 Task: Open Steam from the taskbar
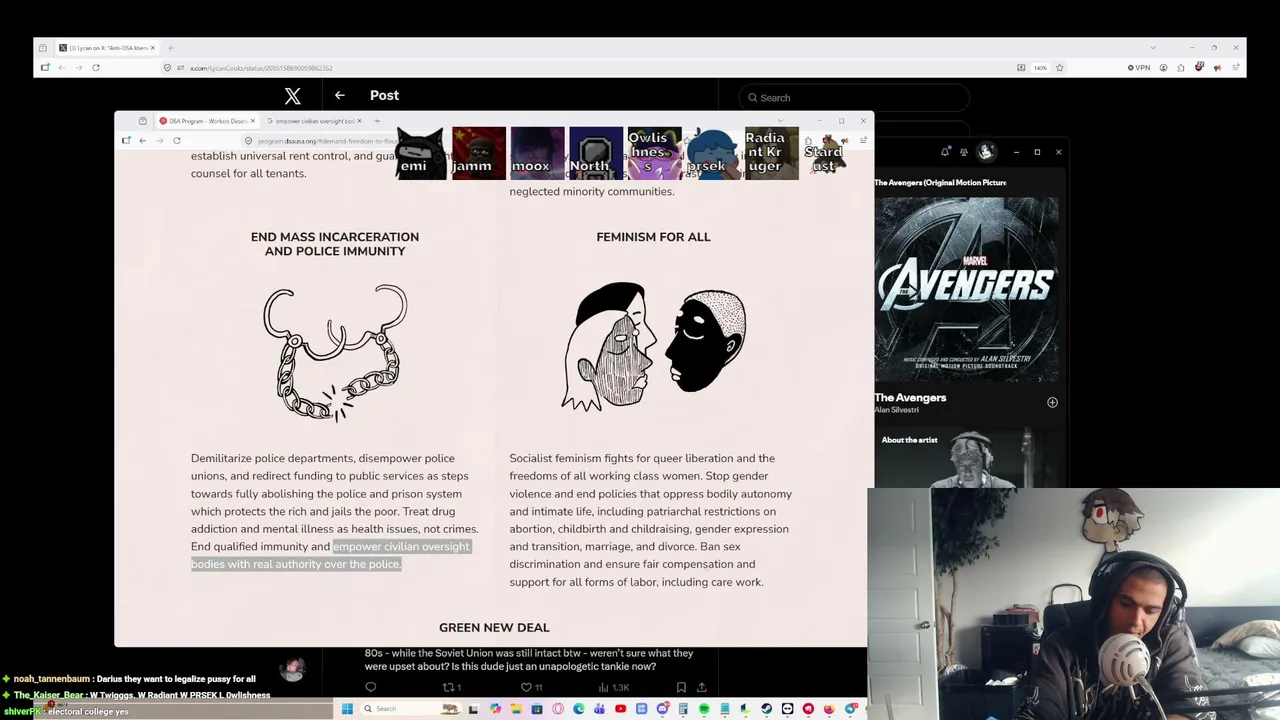tap(766, 709)
